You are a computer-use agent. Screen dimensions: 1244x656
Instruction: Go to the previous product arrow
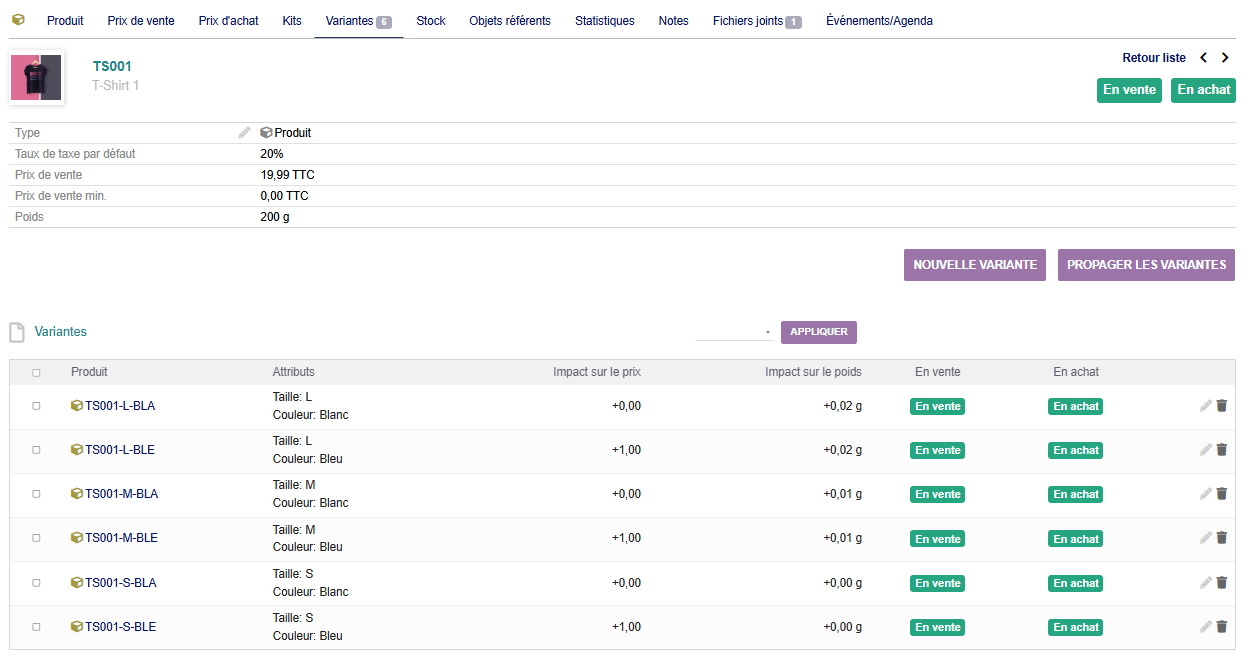point(1204,58)
